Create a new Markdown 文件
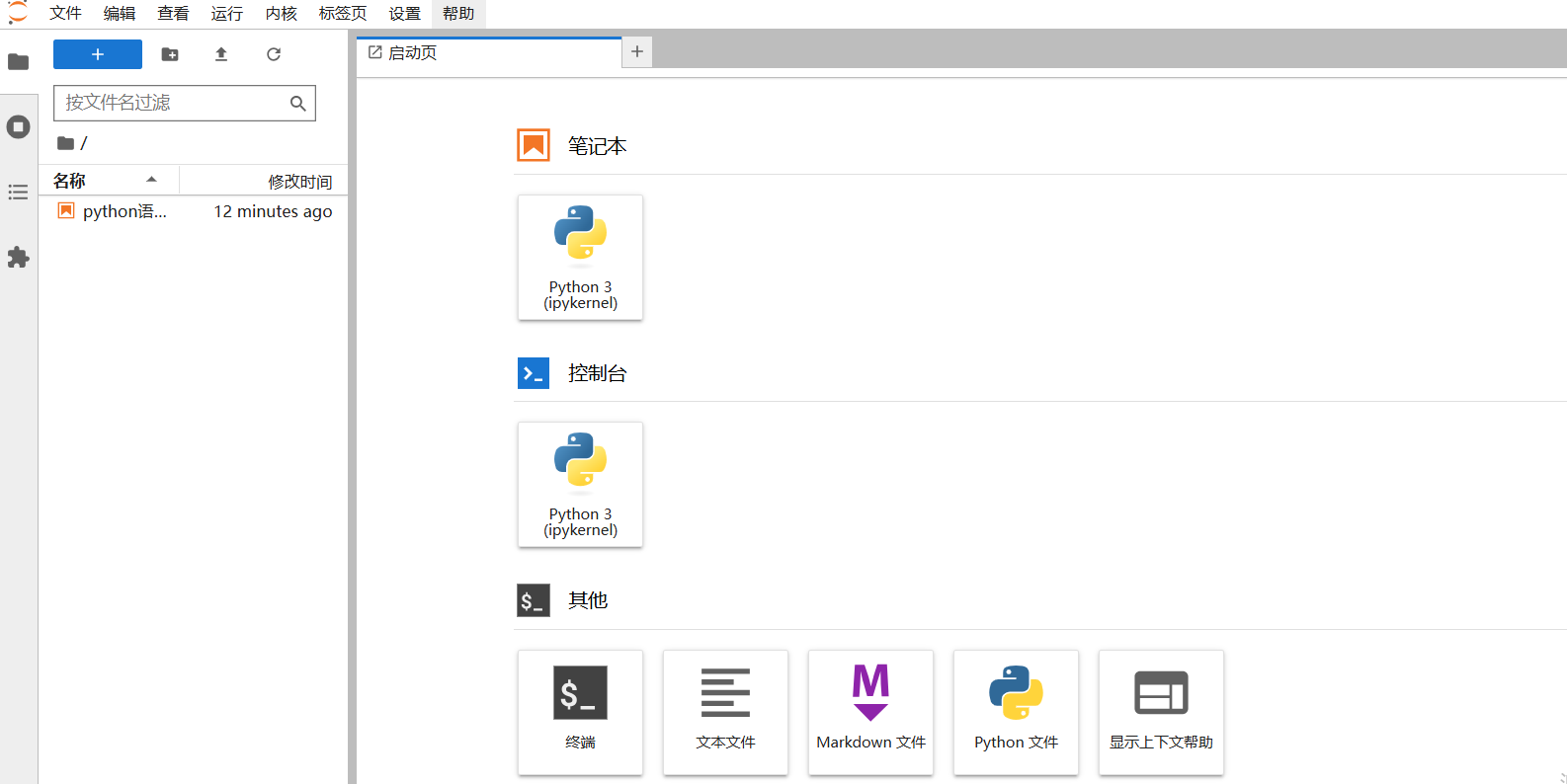 871,712
